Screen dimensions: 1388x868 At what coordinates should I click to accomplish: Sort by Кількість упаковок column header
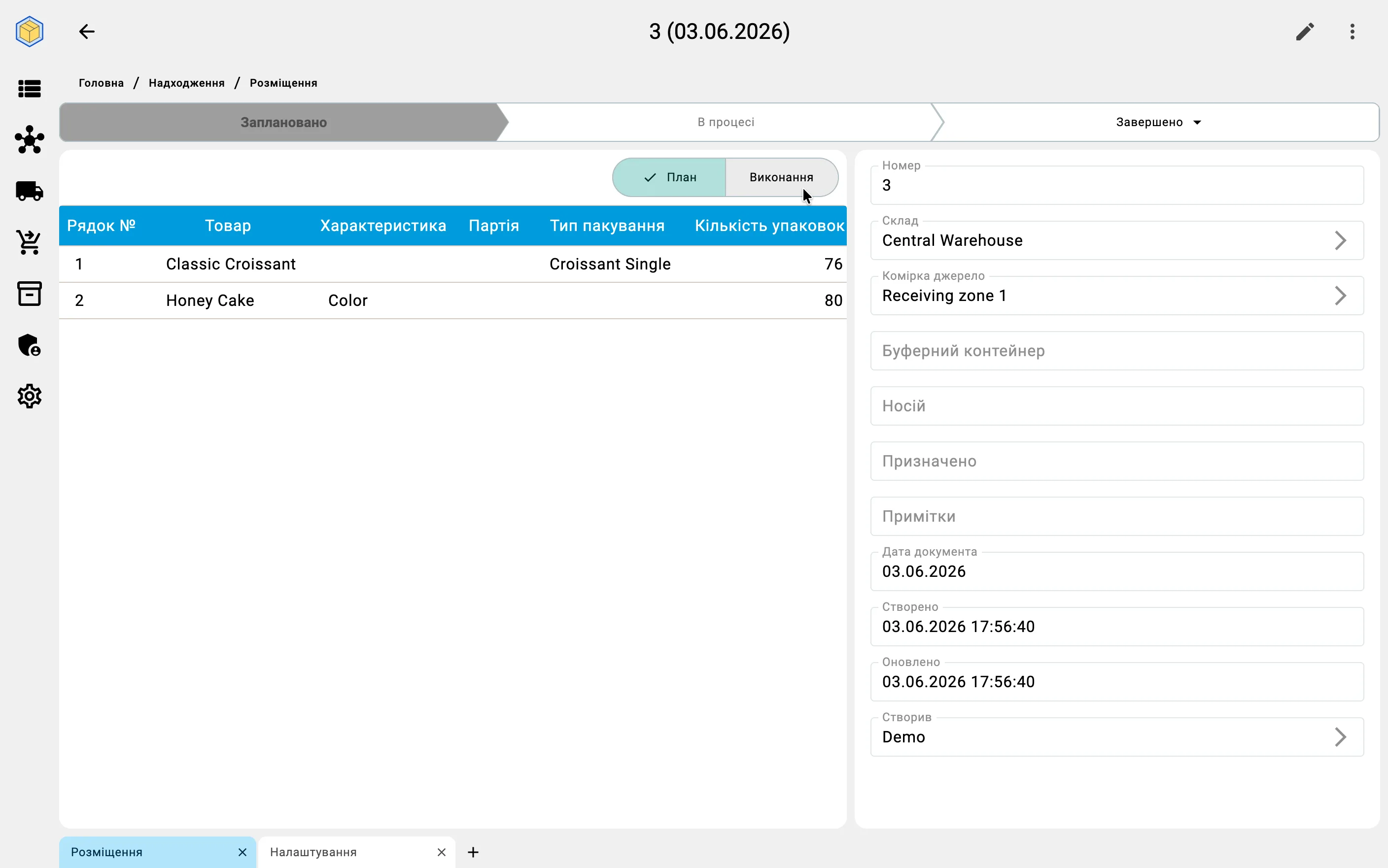point(769,226)
